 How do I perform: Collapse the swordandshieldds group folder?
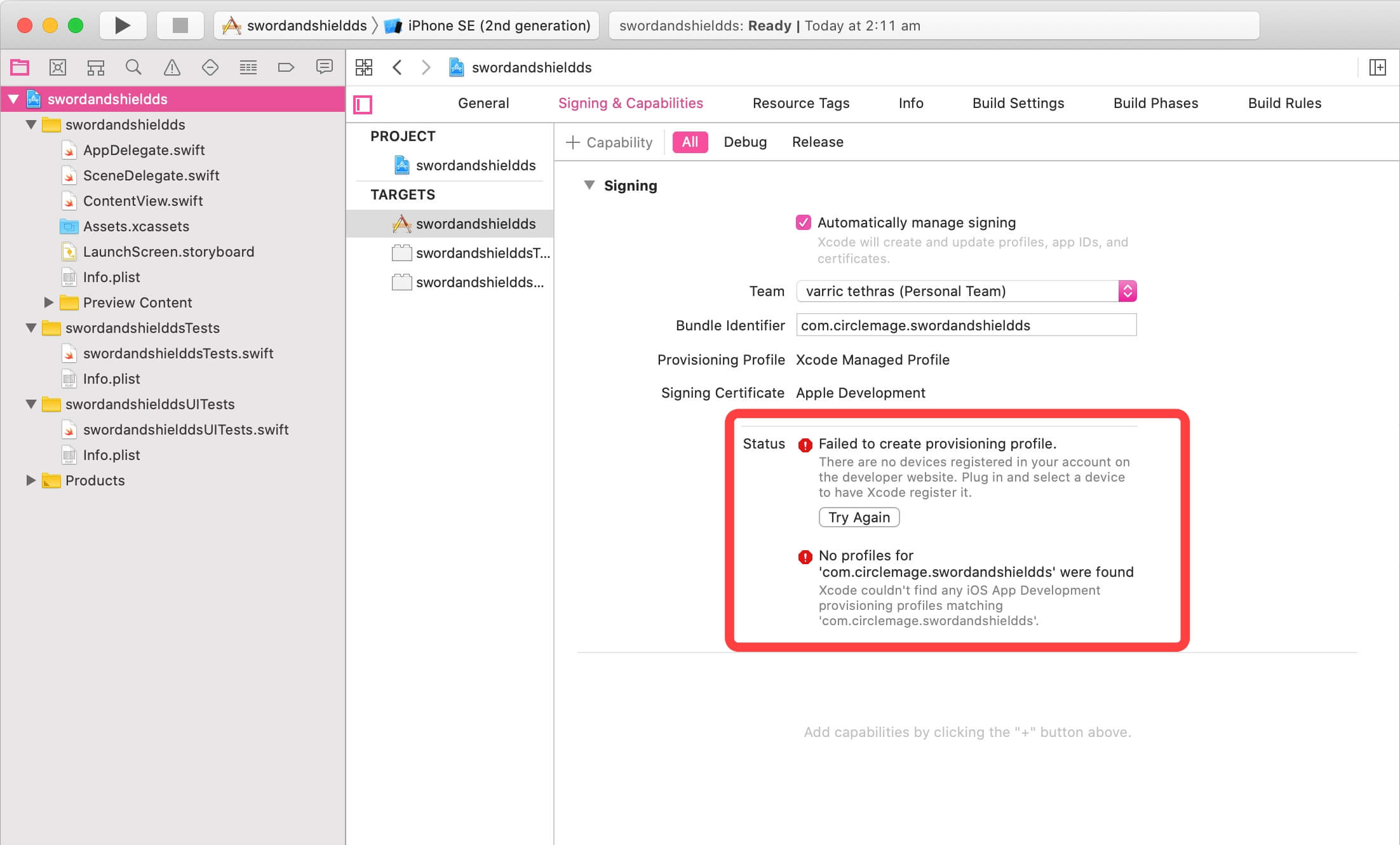pos(31,125)
